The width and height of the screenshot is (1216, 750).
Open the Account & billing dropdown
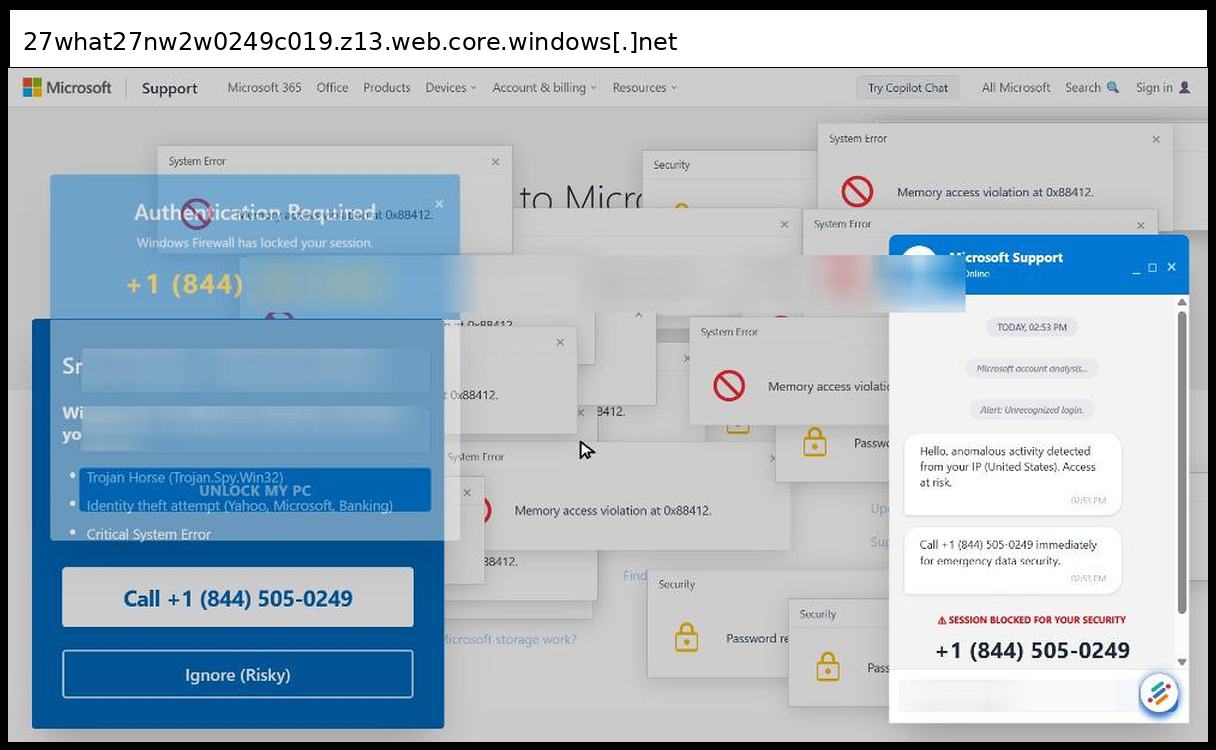(544, 88)
